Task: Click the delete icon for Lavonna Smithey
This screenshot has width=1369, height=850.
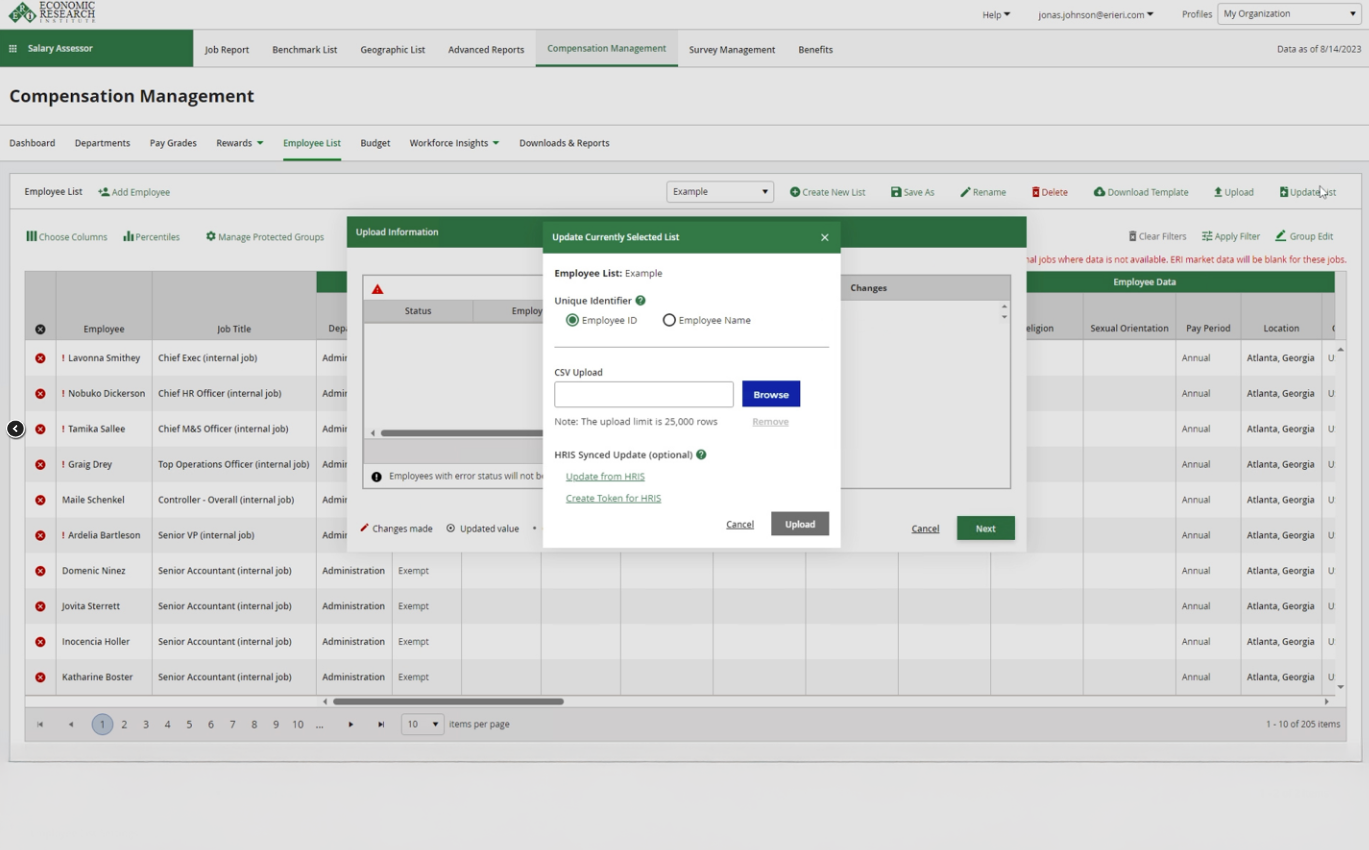Action: [40, 358]
